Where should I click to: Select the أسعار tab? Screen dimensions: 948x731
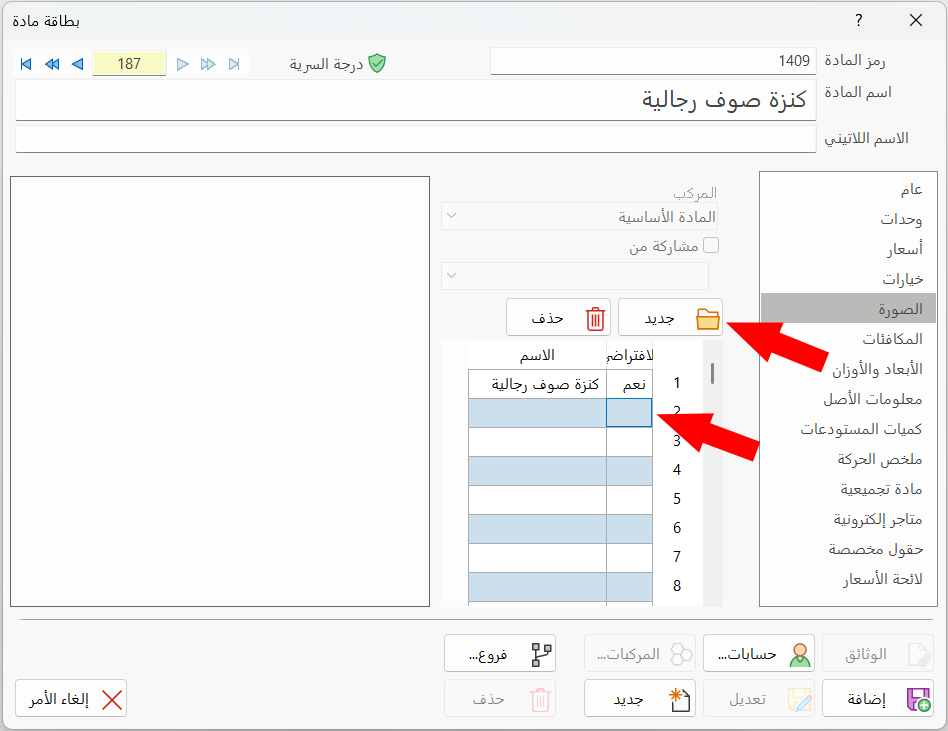coord(848,249)
